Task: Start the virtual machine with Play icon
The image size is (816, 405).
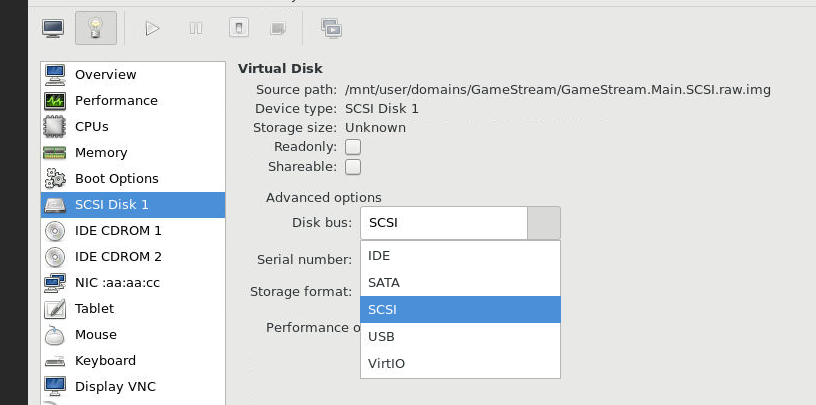Action: pos(152,28)
